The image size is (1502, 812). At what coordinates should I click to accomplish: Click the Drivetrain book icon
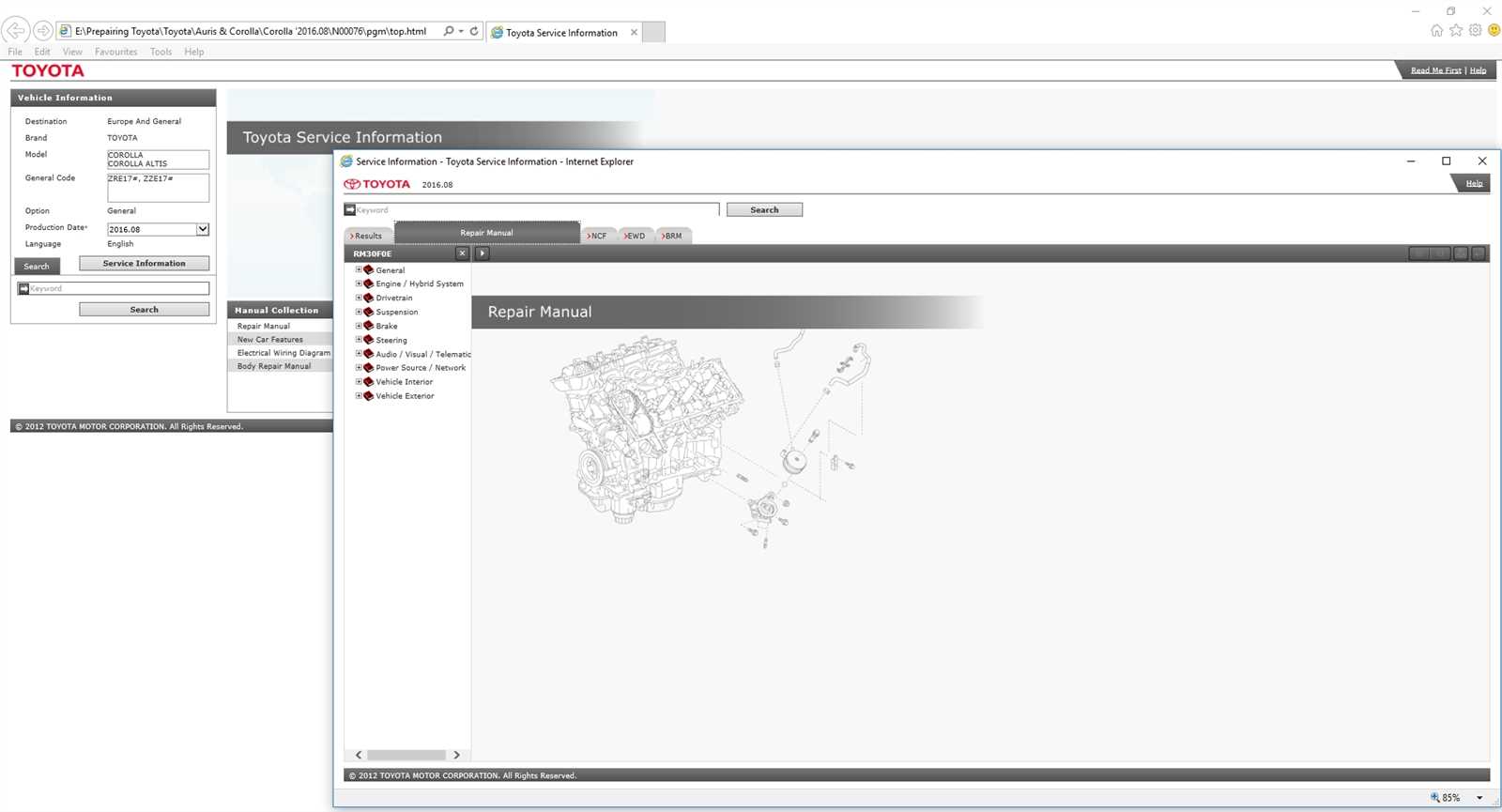click(368, 298)
